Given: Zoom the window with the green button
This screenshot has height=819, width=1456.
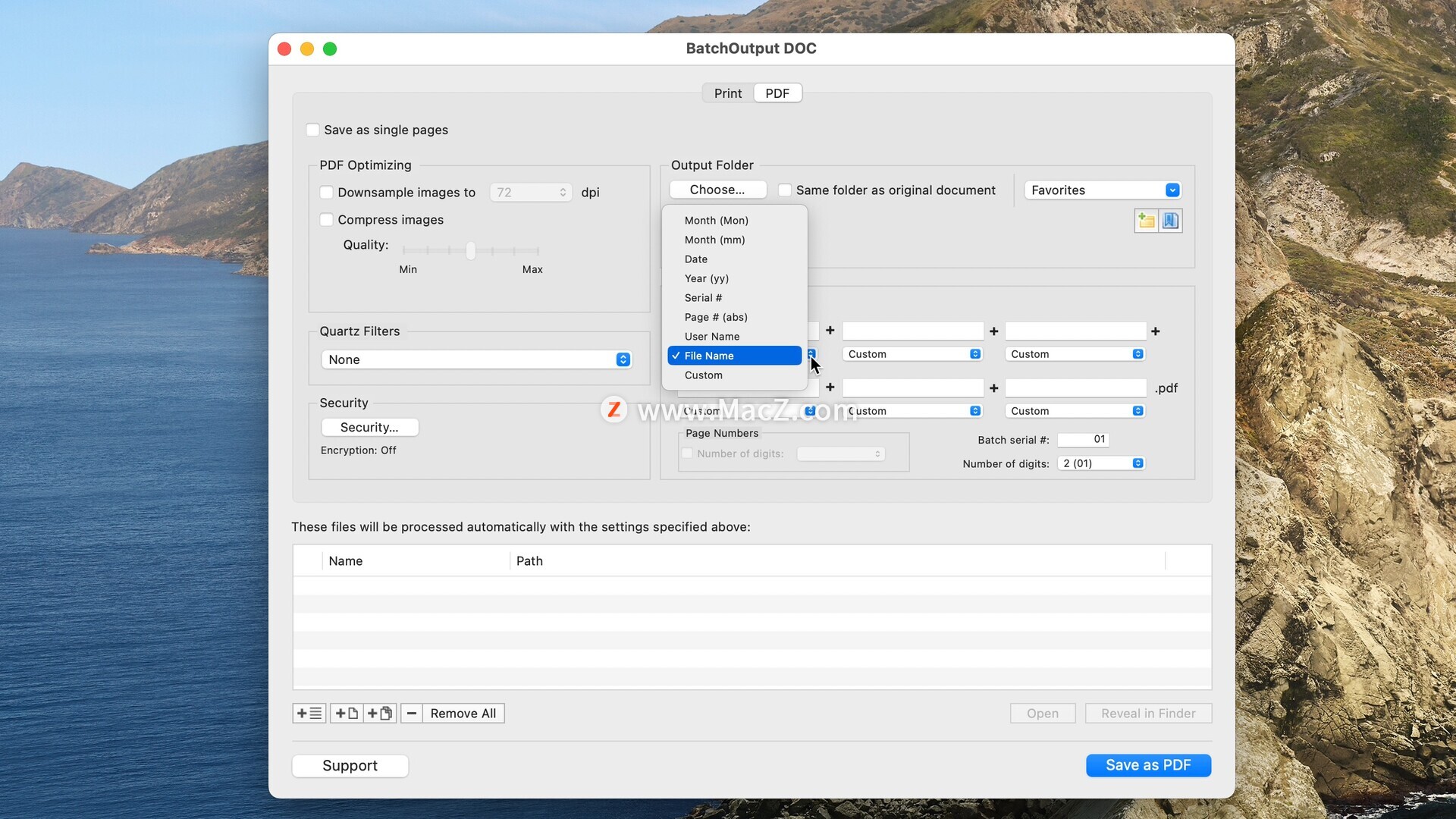Looking at the screenshot, I should [330, 49].
